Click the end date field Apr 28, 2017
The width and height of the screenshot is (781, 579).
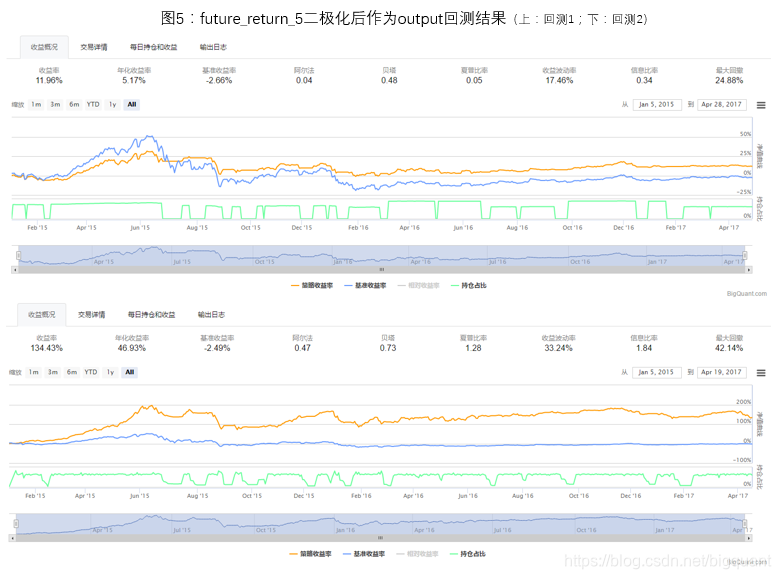coord(721,105)
